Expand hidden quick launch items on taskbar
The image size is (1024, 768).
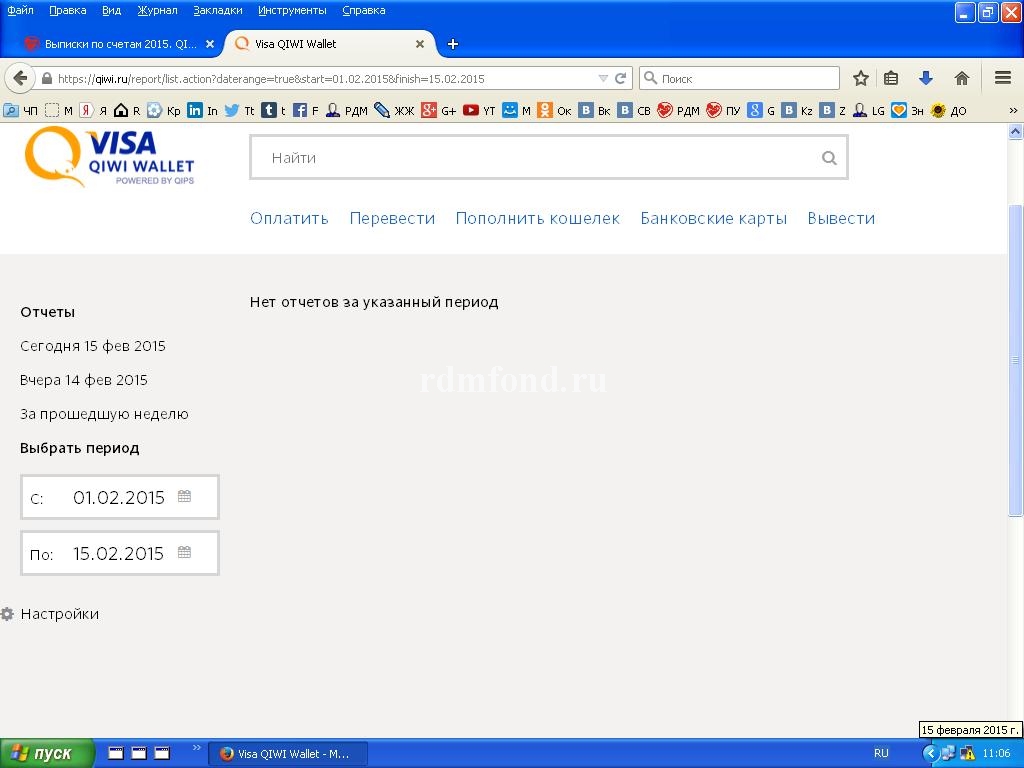(x=197, y=747)
